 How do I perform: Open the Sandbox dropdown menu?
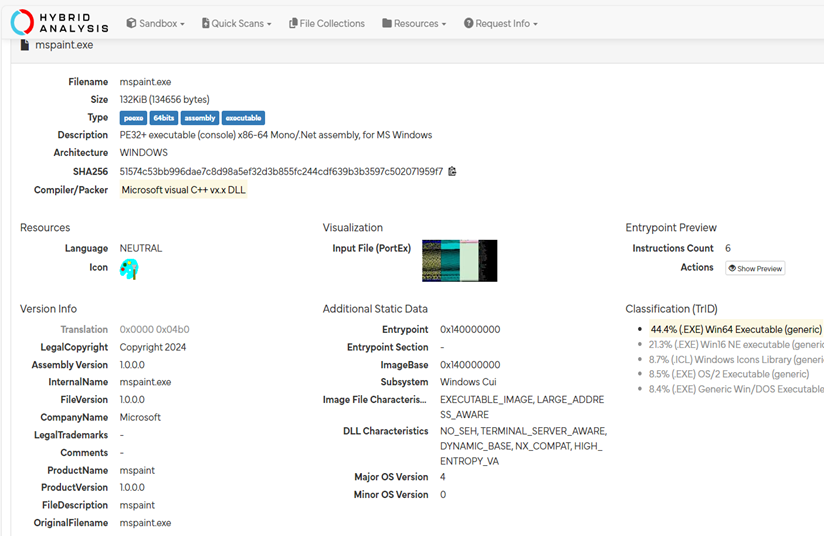pos(156,23)
